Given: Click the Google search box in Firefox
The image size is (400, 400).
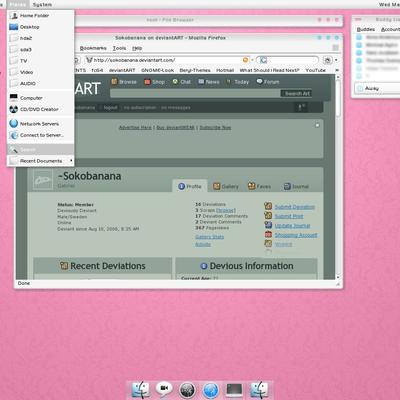Looking at the screenshot, I should [x=288, y=60].
